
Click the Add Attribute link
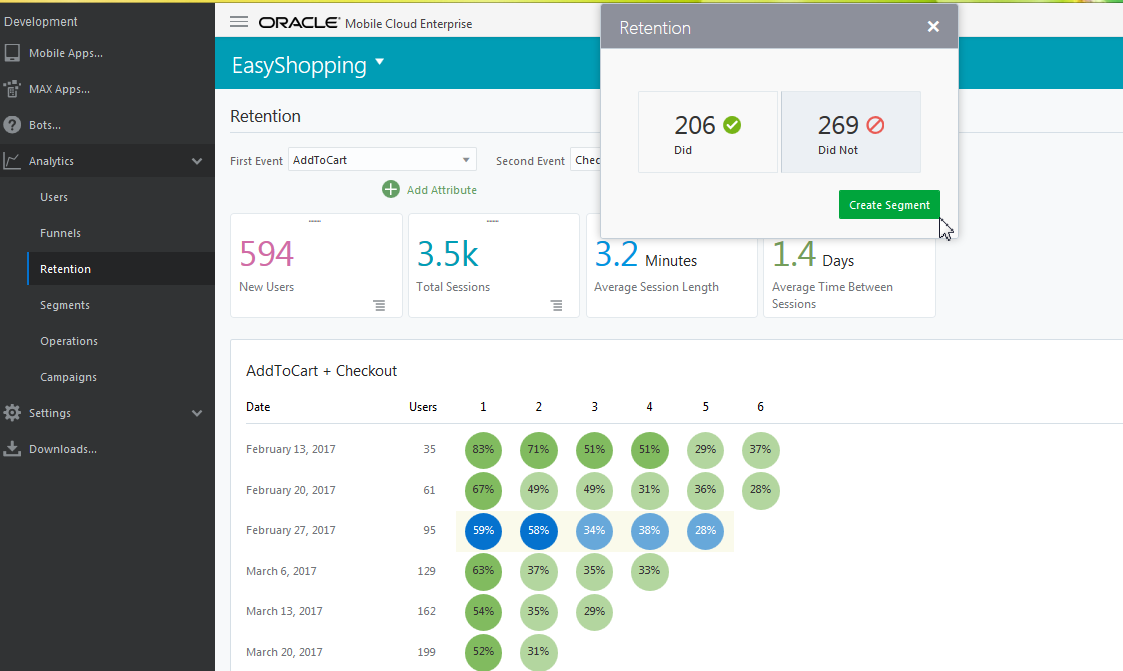[441, 190]
